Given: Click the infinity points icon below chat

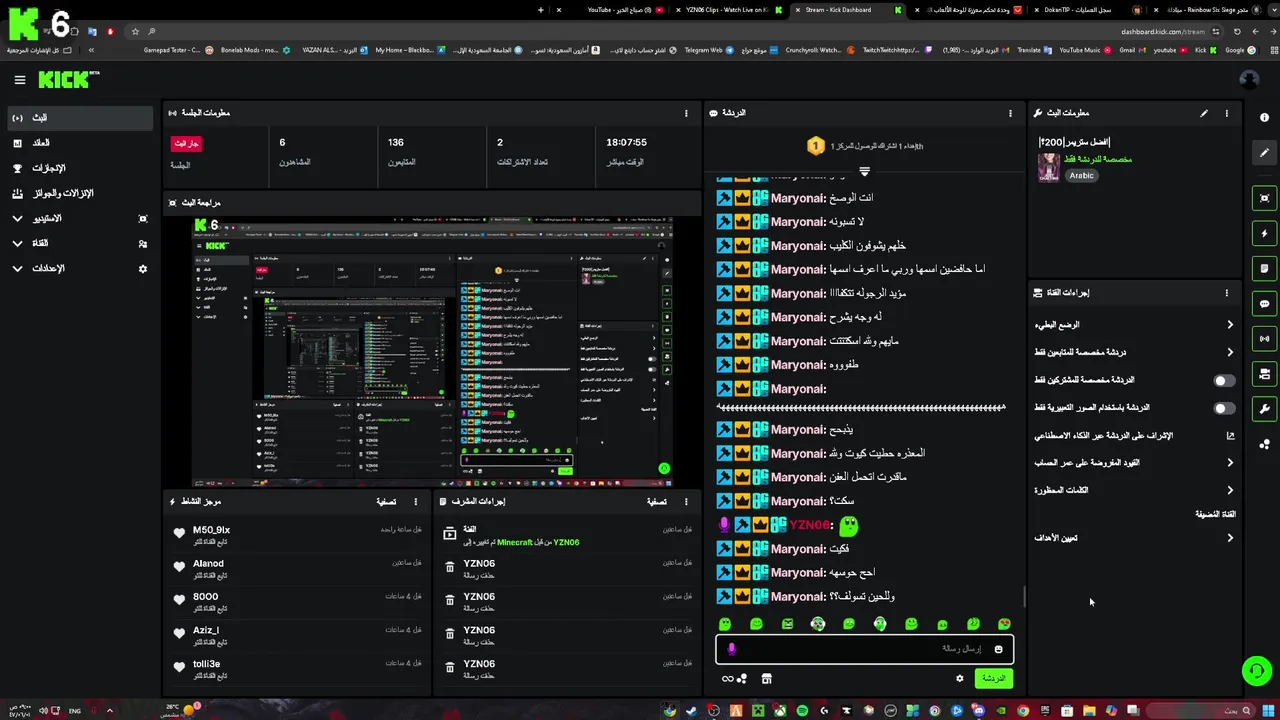Looking at the screenshot, I should 734,678.
